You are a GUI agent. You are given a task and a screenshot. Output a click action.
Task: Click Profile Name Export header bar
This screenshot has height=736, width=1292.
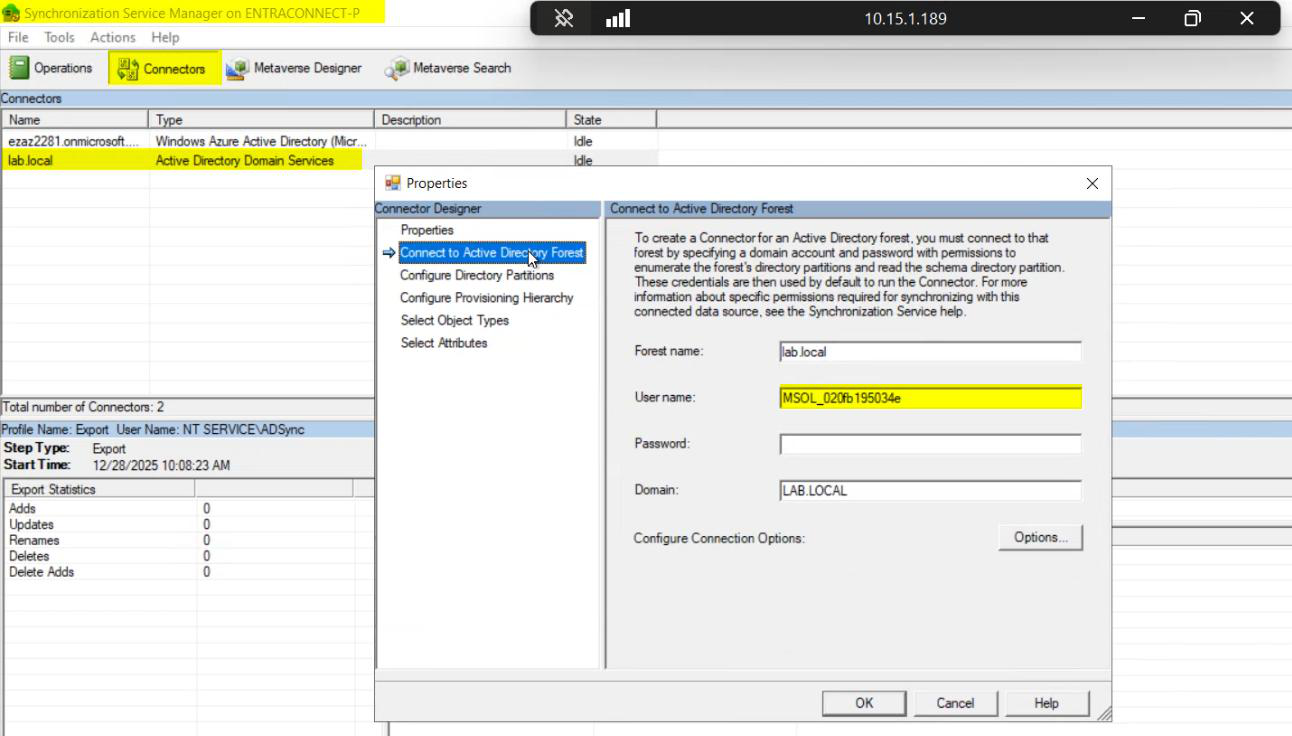[x=187, y=429]
